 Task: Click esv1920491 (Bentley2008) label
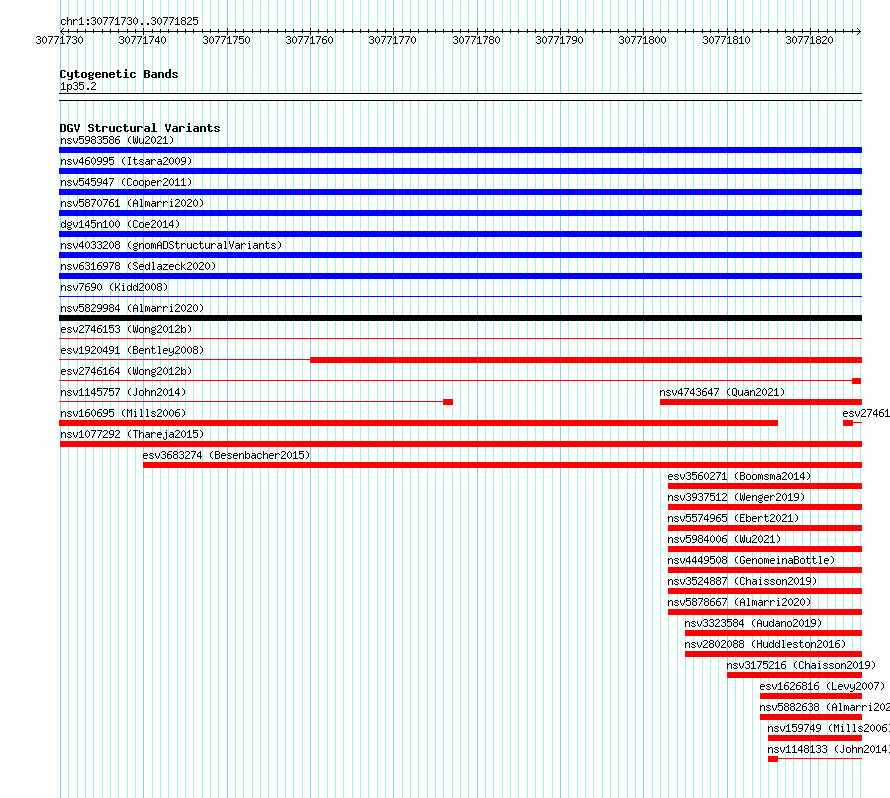coord(132,350)
